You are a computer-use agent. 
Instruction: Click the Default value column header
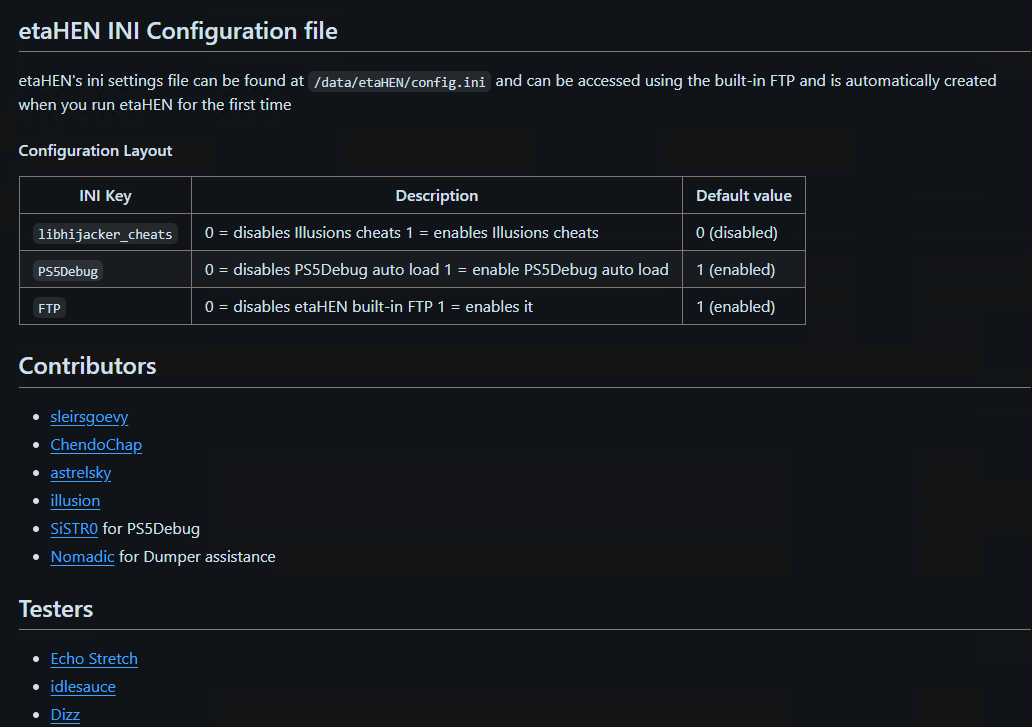pyautogui.click(x=744, y=195)
